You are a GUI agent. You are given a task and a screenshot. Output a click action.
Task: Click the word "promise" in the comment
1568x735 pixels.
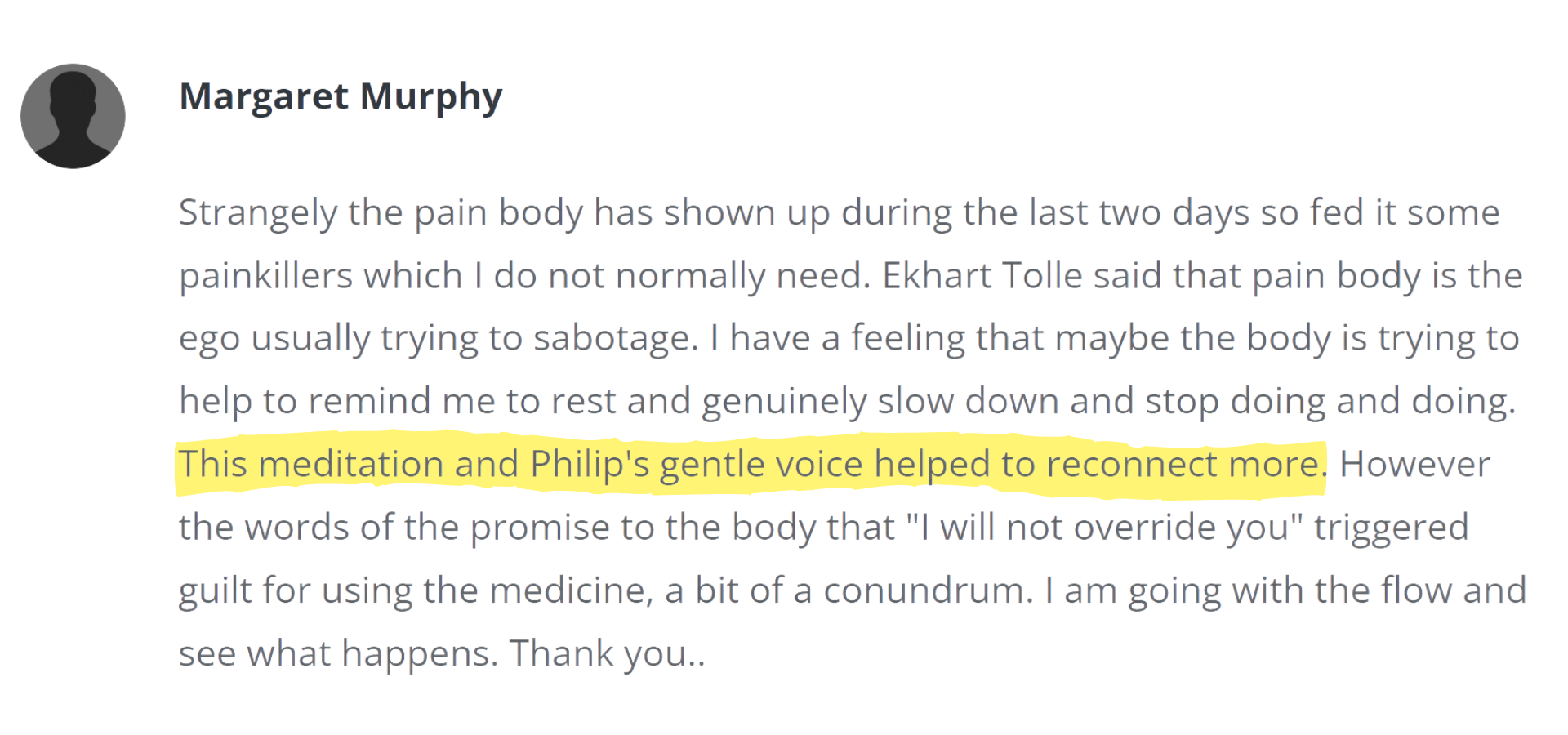coord(540,528)
